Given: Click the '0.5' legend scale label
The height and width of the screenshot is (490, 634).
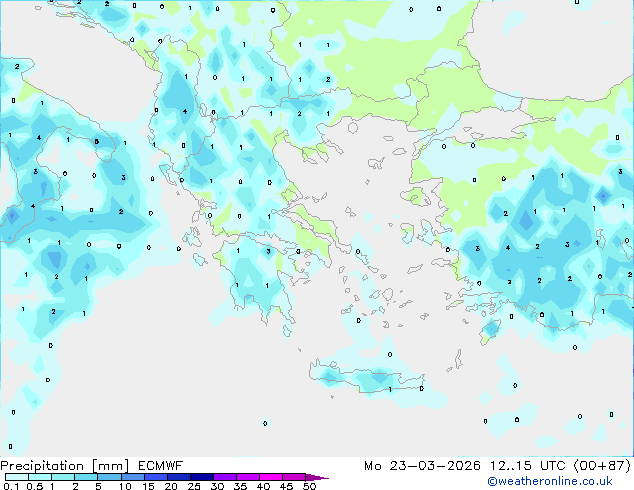Looking at the screenshot, I should coord(34,486).
